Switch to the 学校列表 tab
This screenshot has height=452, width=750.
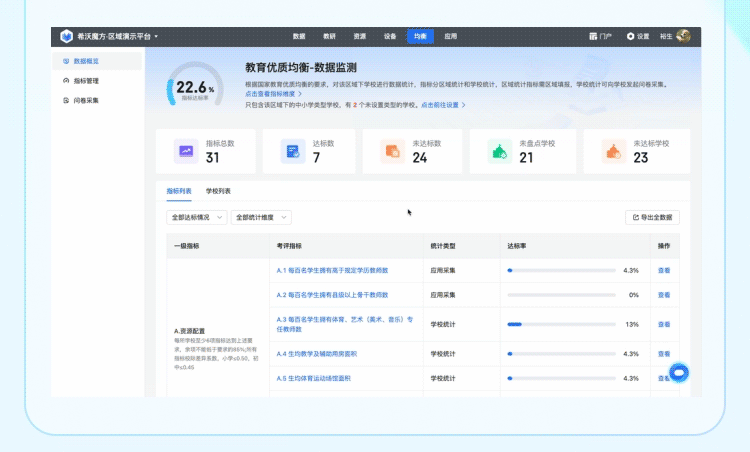click(x=218, y=190)
